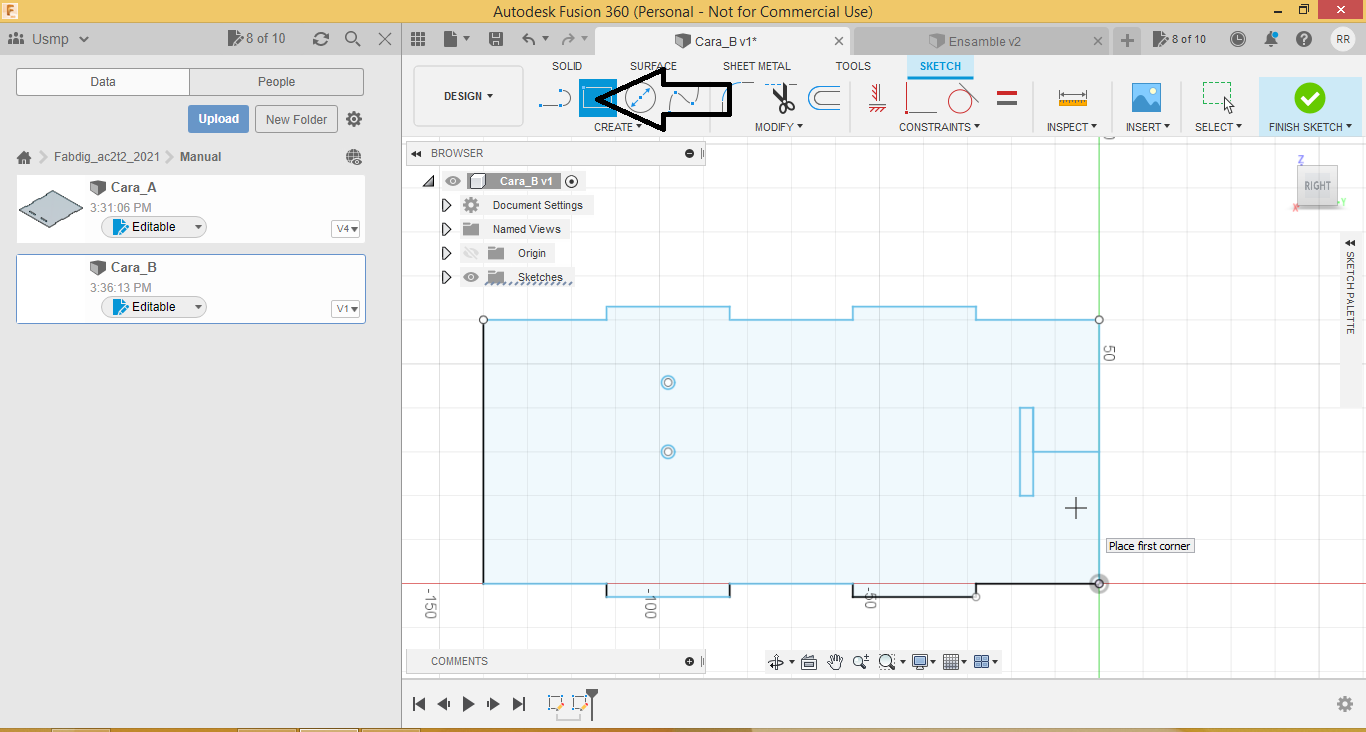Open the CREATE dropdown menu
The height and width of the screenshot is (732, 1366).
(618, 127)
